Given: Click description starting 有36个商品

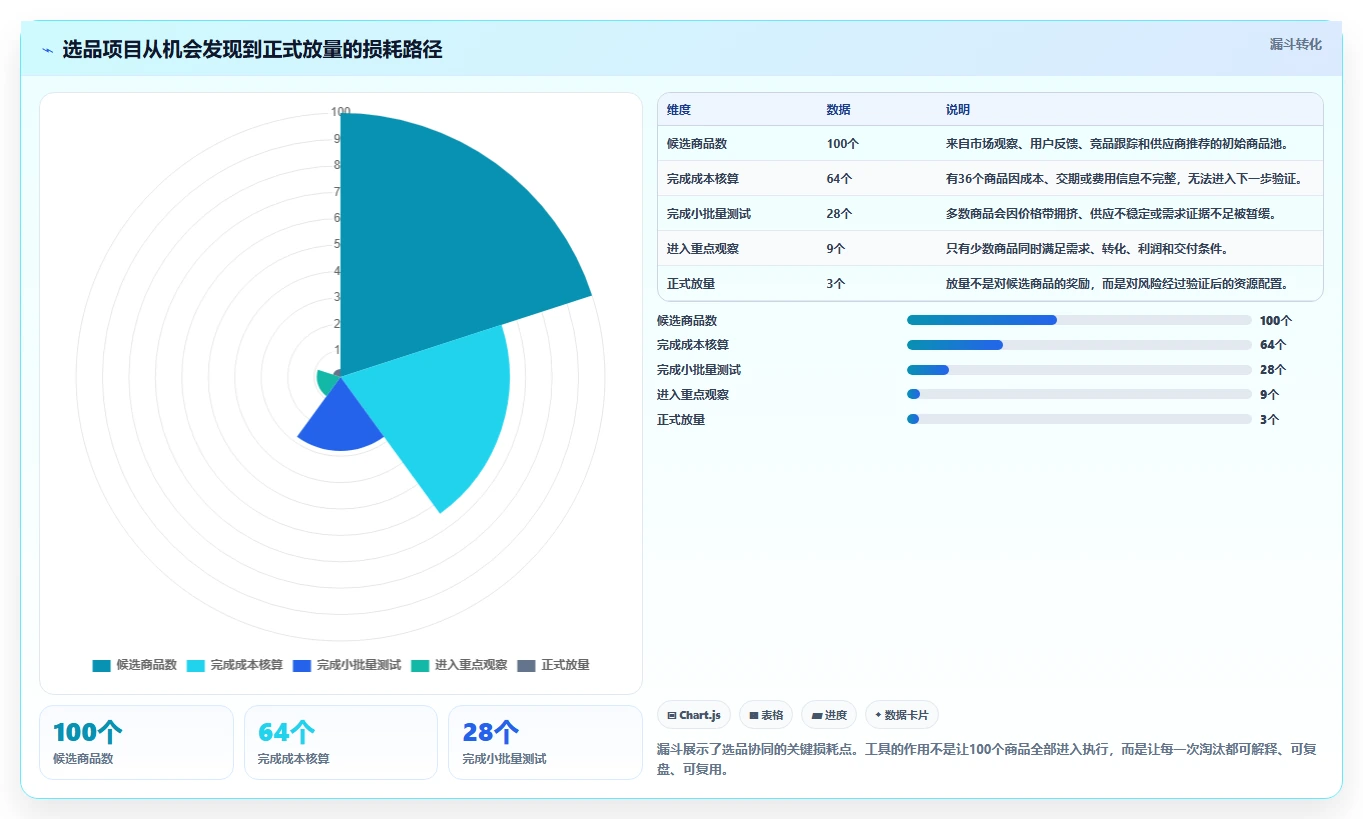Looking at the screenshot, I should 1124,179.
